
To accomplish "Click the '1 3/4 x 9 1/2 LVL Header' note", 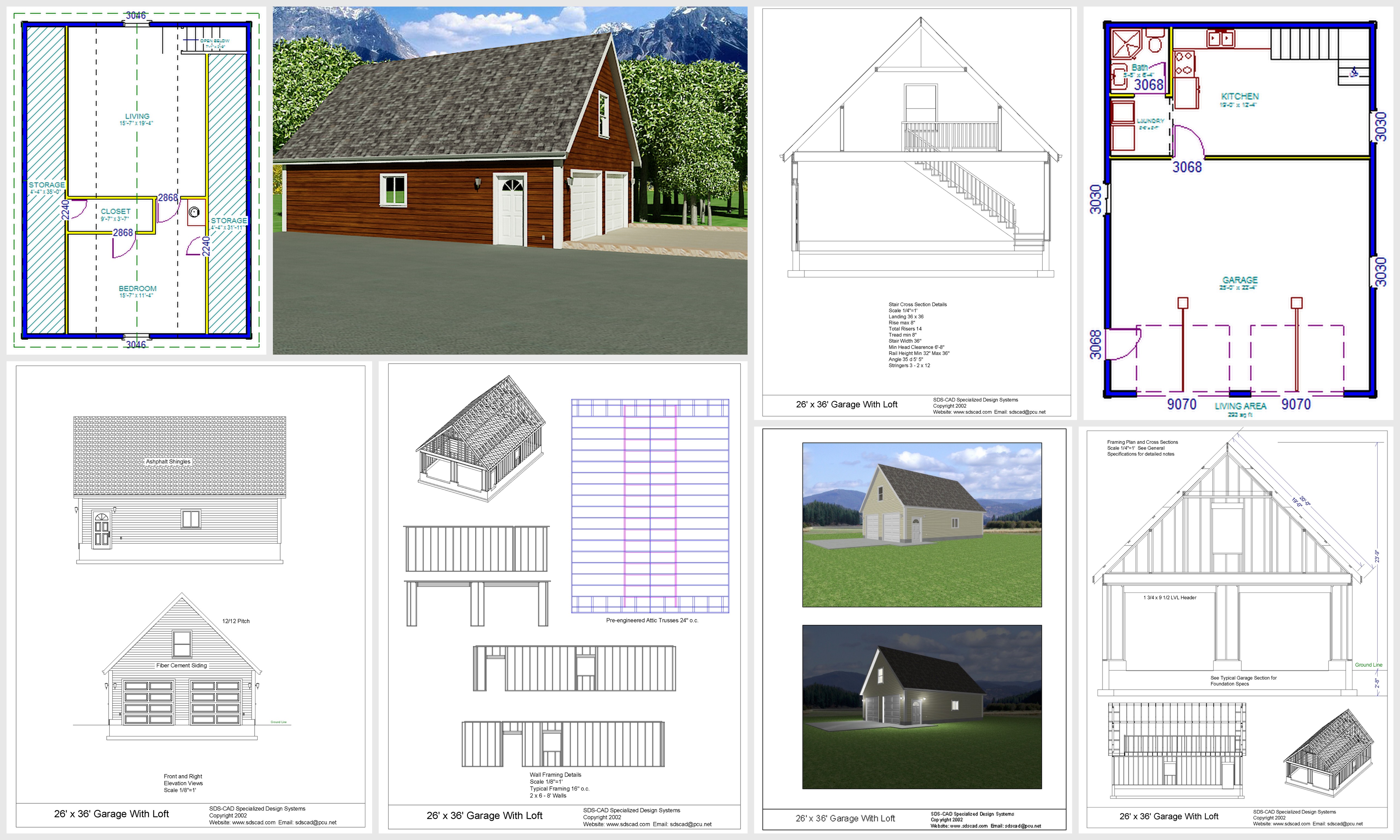I will coord(1170,597).
